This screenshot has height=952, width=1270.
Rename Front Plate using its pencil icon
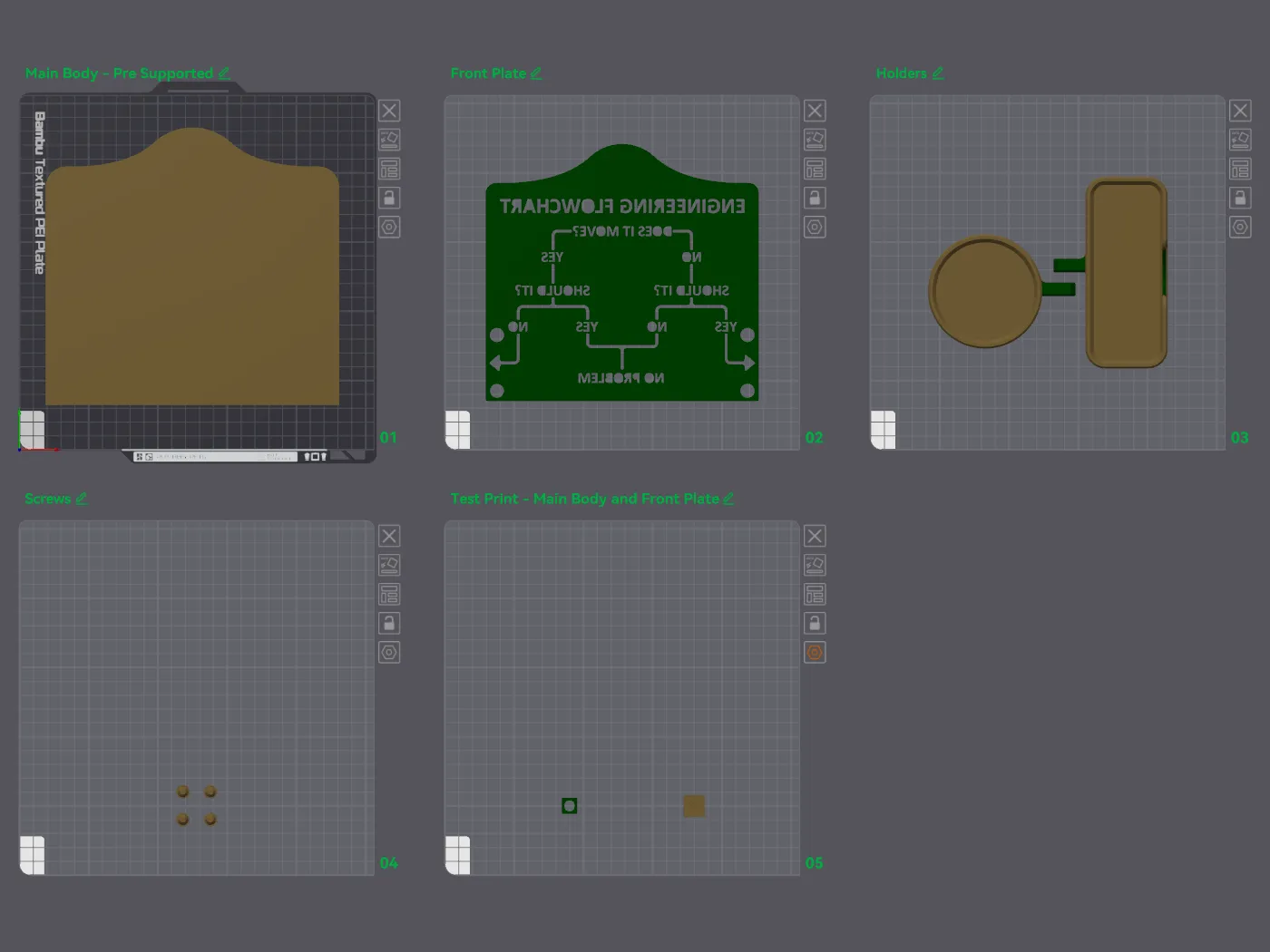(x=537, y=73)
